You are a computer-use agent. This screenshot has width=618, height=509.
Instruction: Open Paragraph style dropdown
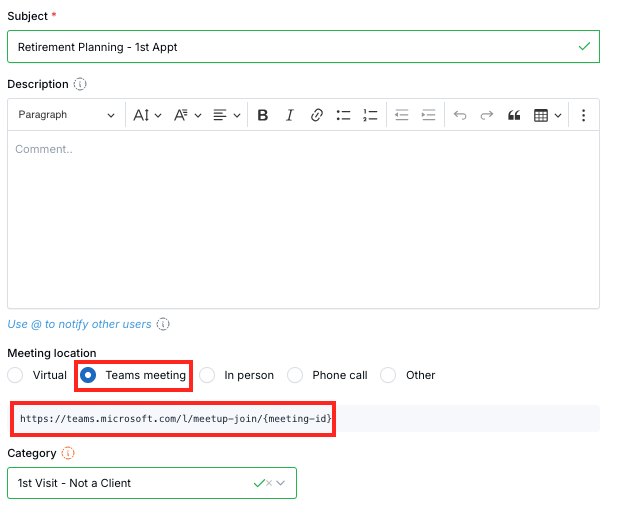pyautogui.click(x=66, y=115)
